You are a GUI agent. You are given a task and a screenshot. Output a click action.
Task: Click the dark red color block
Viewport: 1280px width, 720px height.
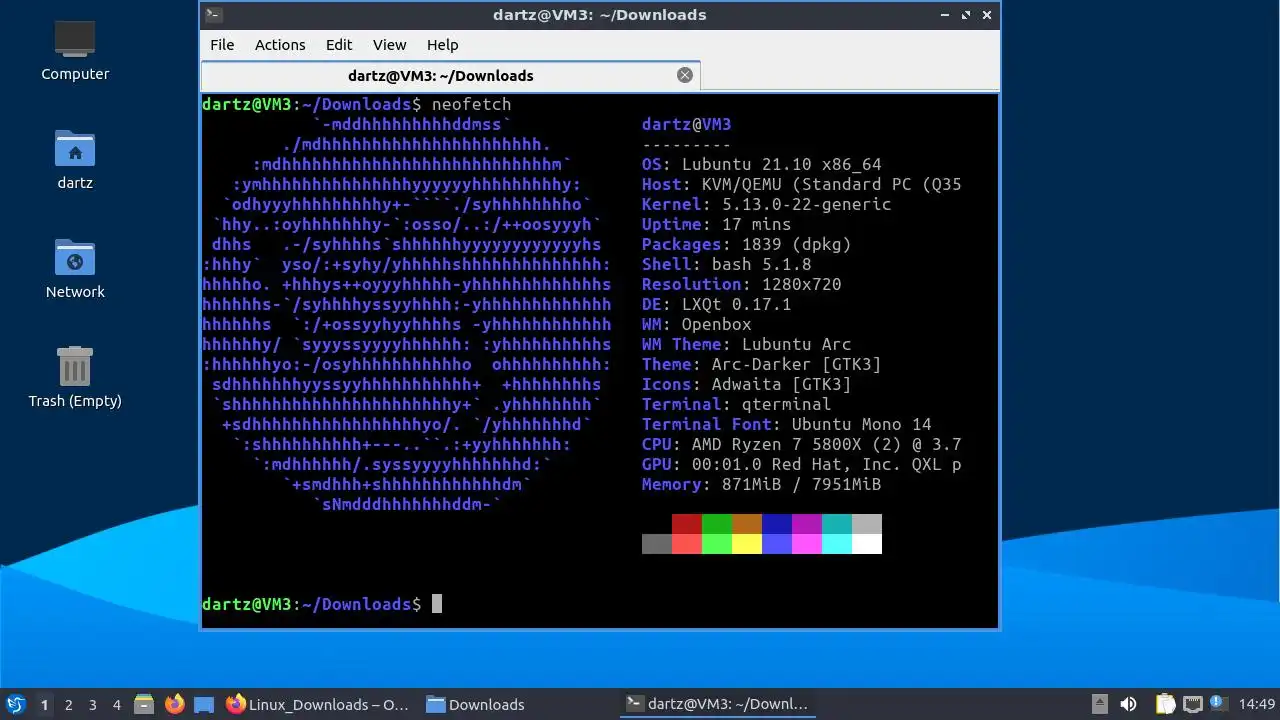687,524
